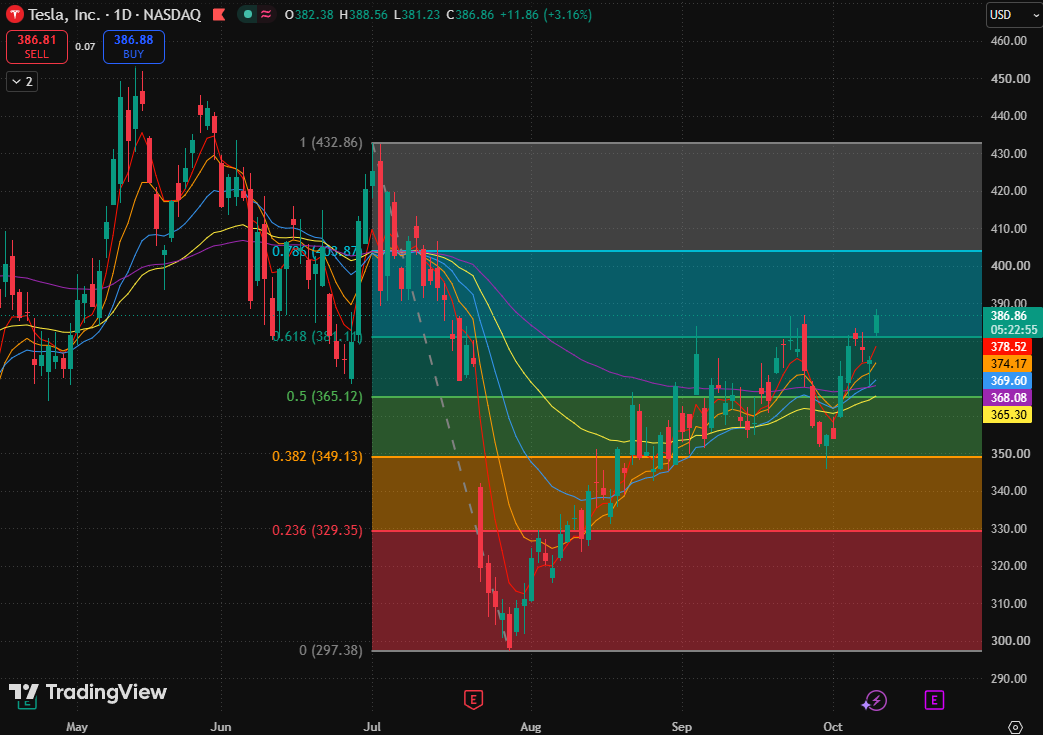
Task: Click the Jun label on time axis
Action: click(221, 726)
